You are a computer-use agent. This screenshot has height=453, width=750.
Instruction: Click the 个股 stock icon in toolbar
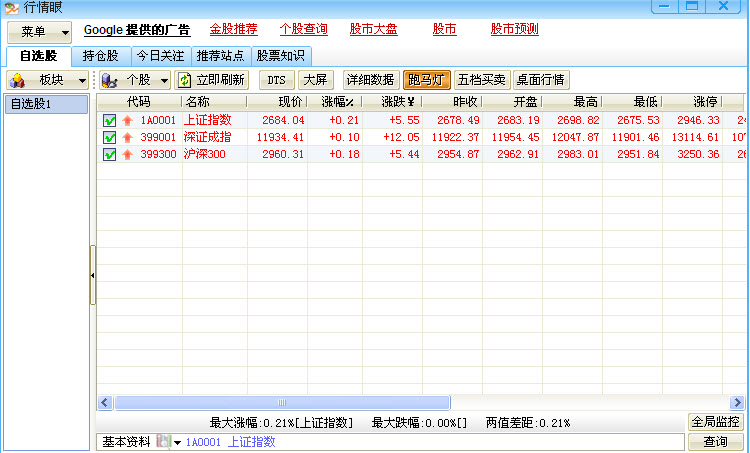(x=110, y=80)
